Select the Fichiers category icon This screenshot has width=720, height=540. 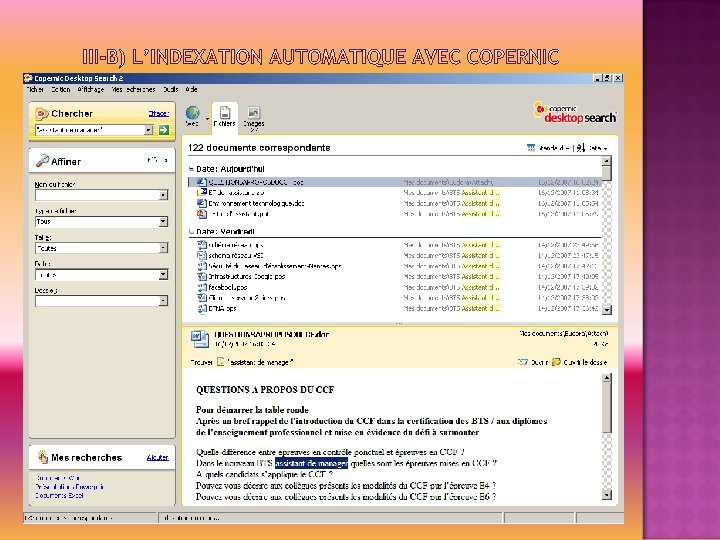tap(225, 113)
